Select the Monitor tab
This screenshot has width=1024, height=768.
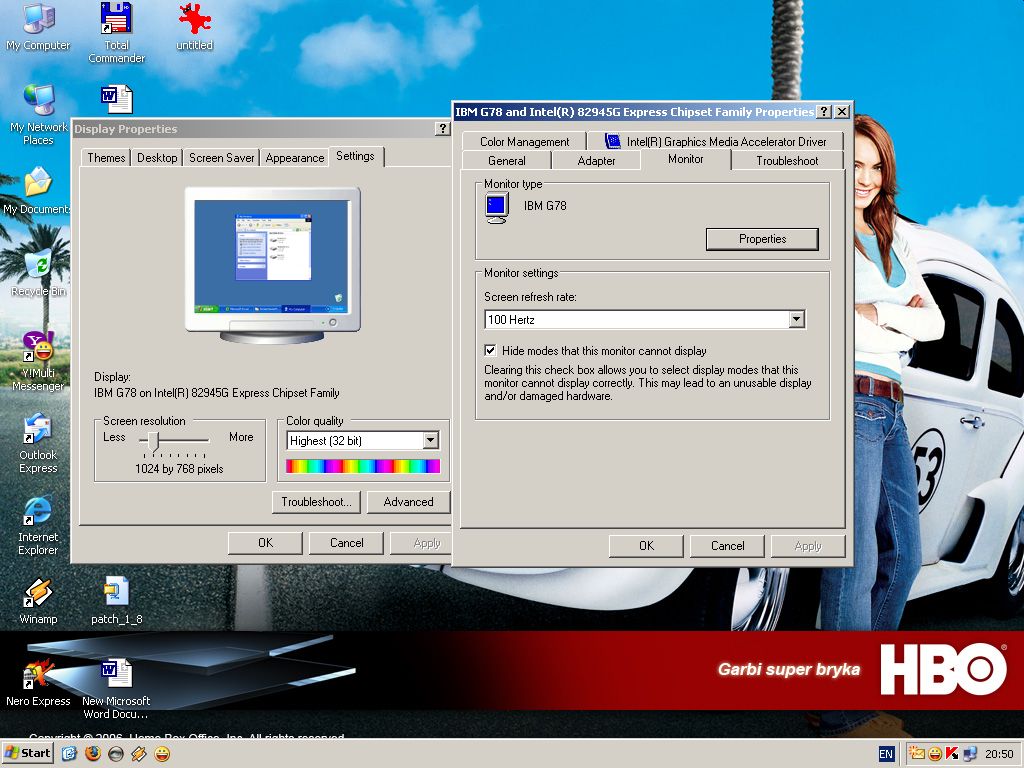[686, 159]
